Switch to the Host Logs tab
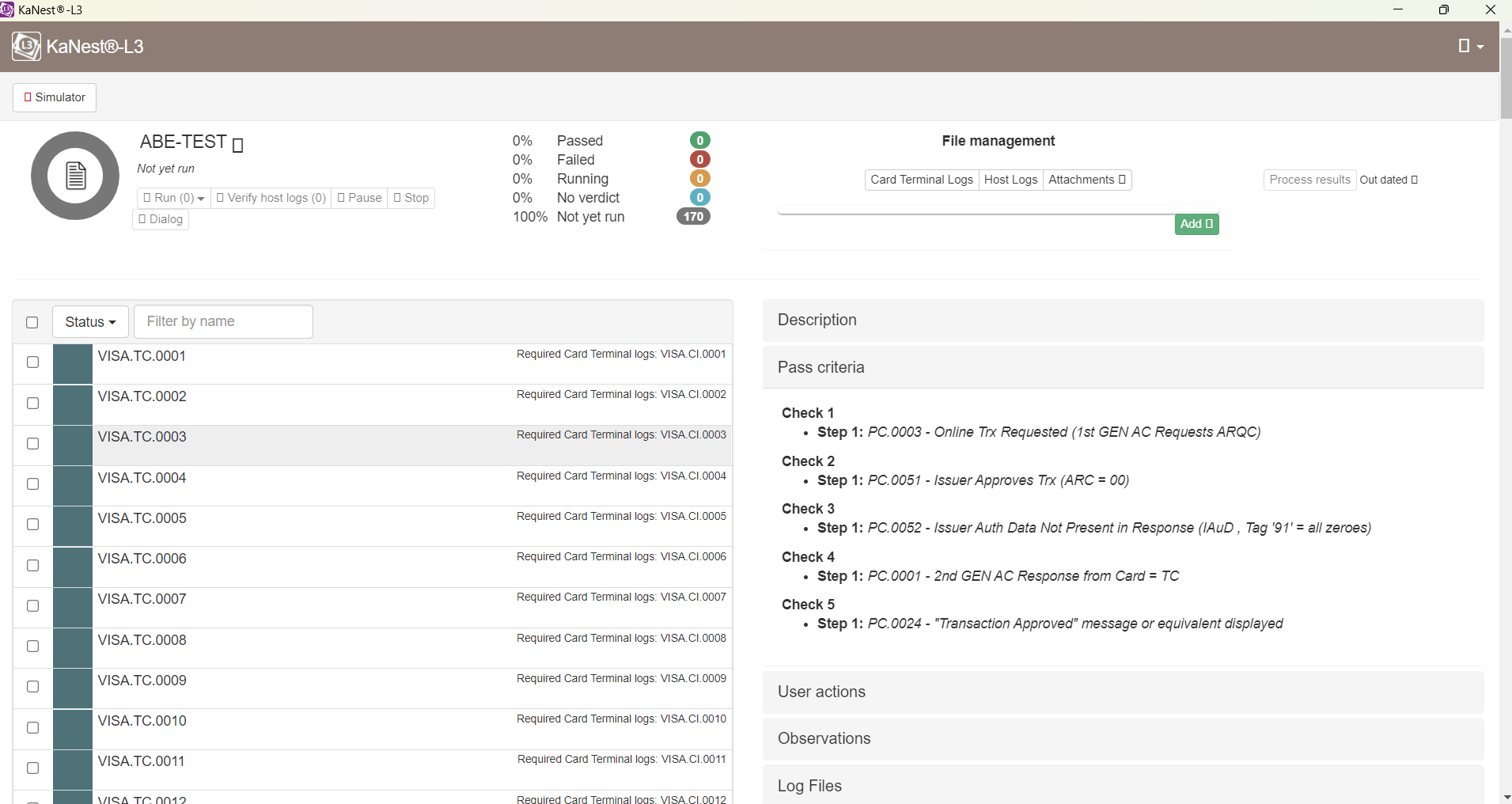This screenshot has width=1512, height=804. [1010, 180]
